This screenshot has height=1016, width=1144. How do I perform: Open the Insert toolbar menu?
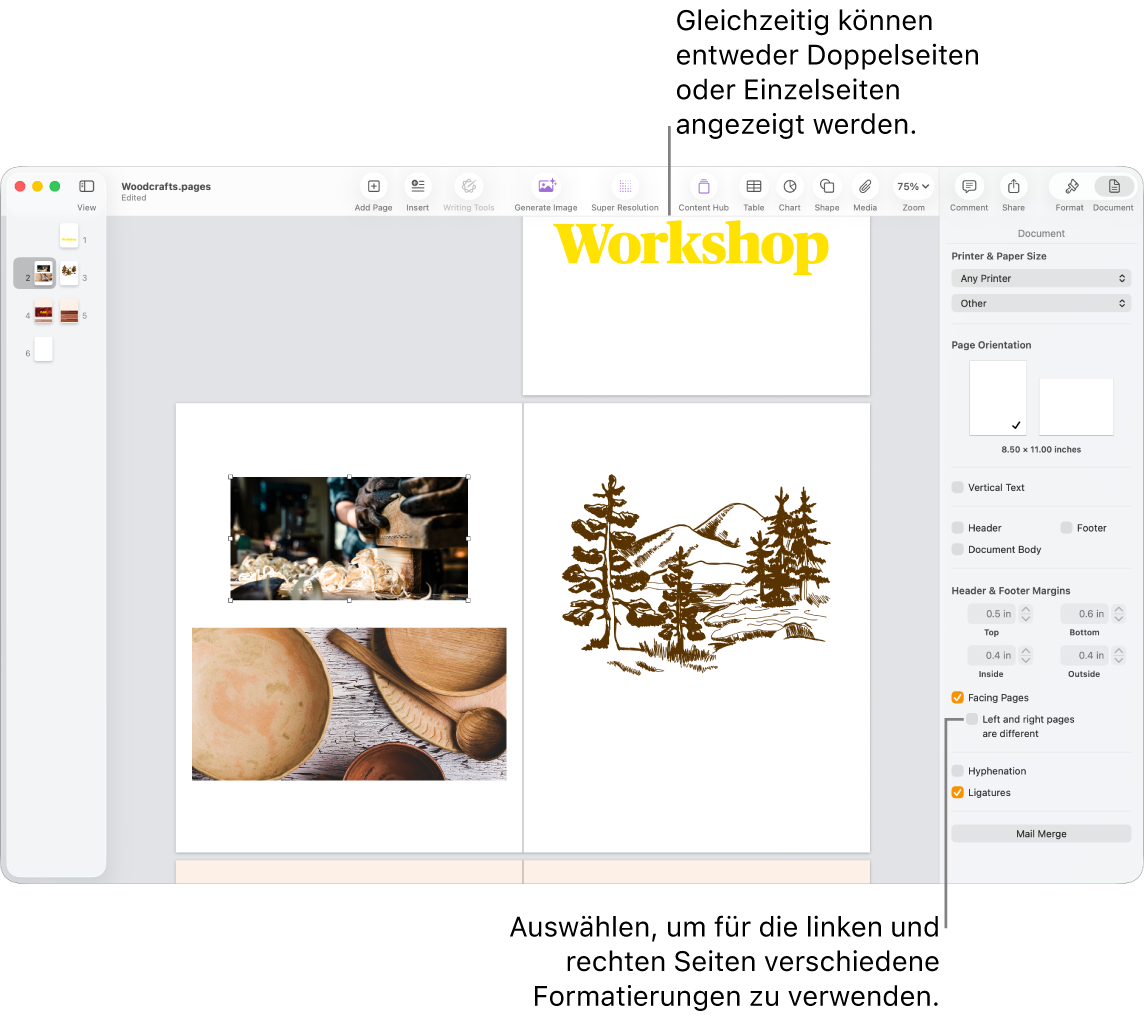tap(417, 187)
